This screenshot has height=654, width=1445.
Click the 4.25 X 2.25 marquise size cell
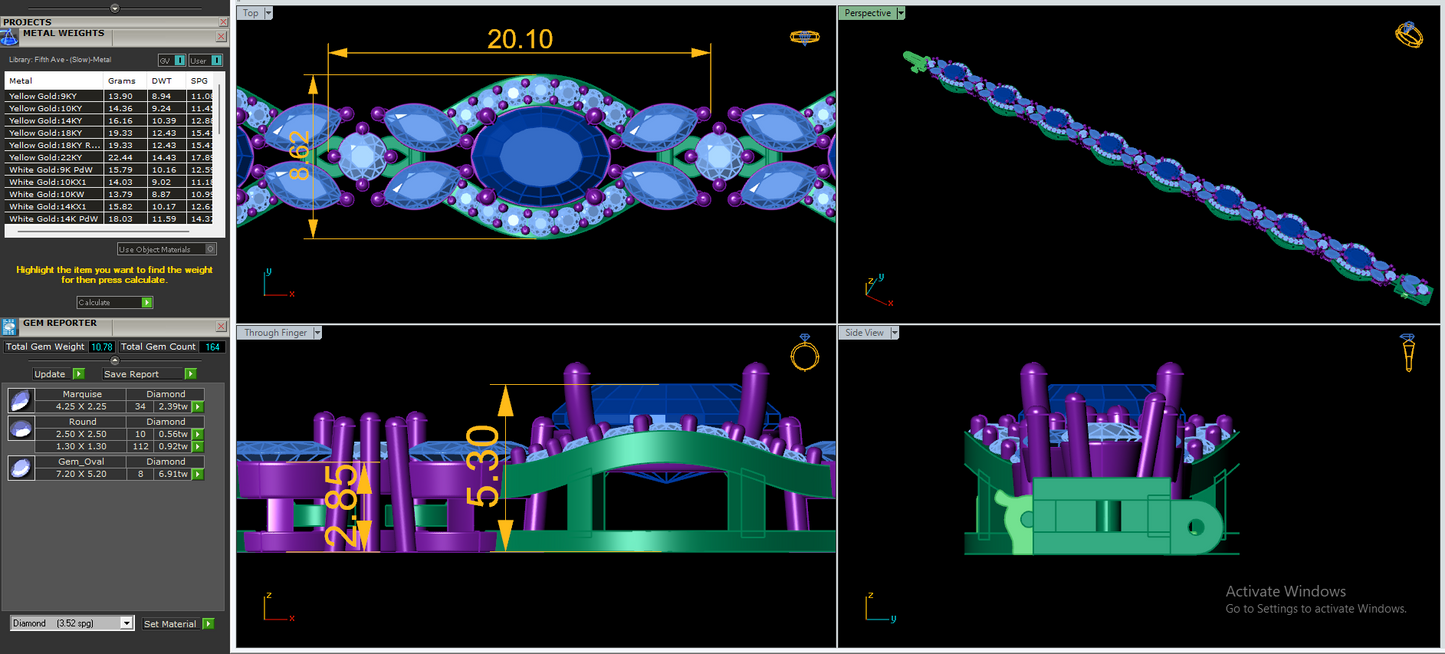click(x=81, y=407)
